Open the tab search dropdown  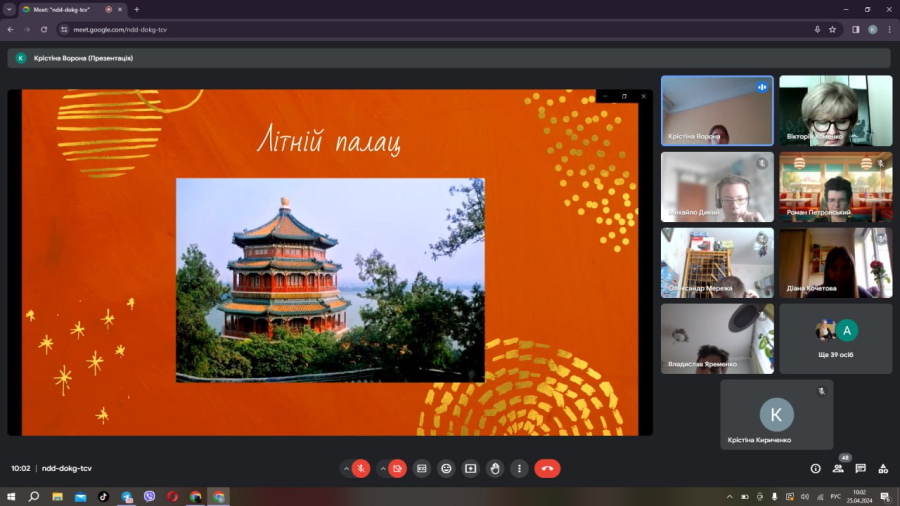pyautogui.click(x=9, y=9)
